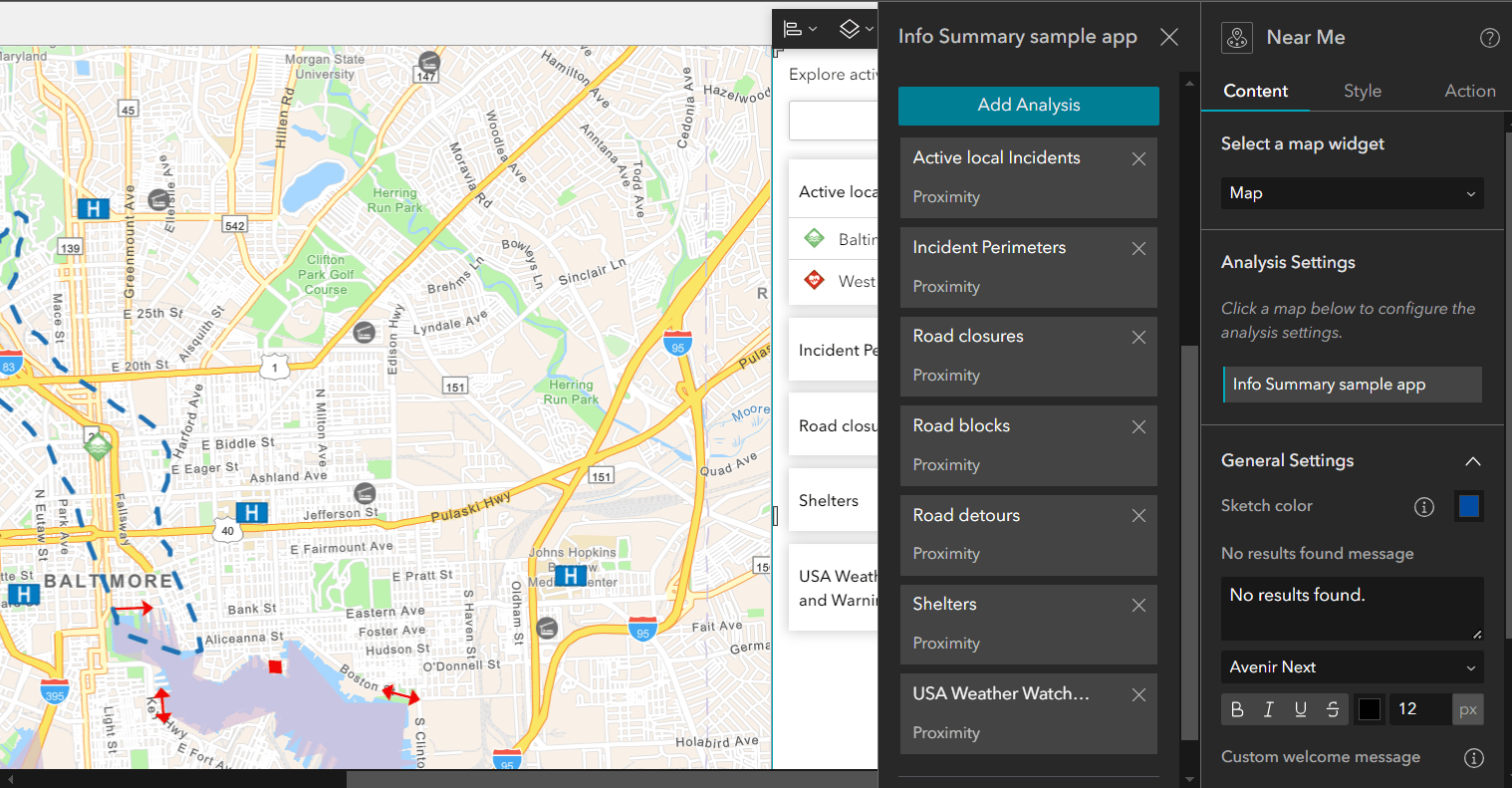This screenshot has height=788, width=1512.
Task: Click scroll down arrow of analysis list
Action: click(1189, 779)
